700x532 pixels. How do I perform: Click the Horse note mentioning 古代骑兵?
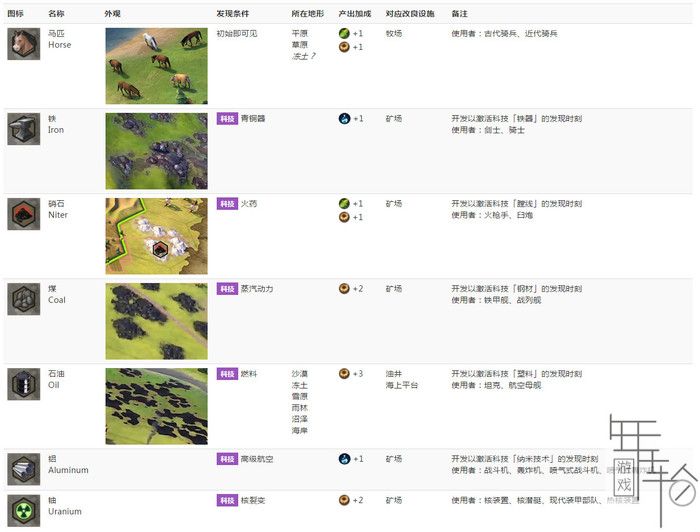pos(504,33)
